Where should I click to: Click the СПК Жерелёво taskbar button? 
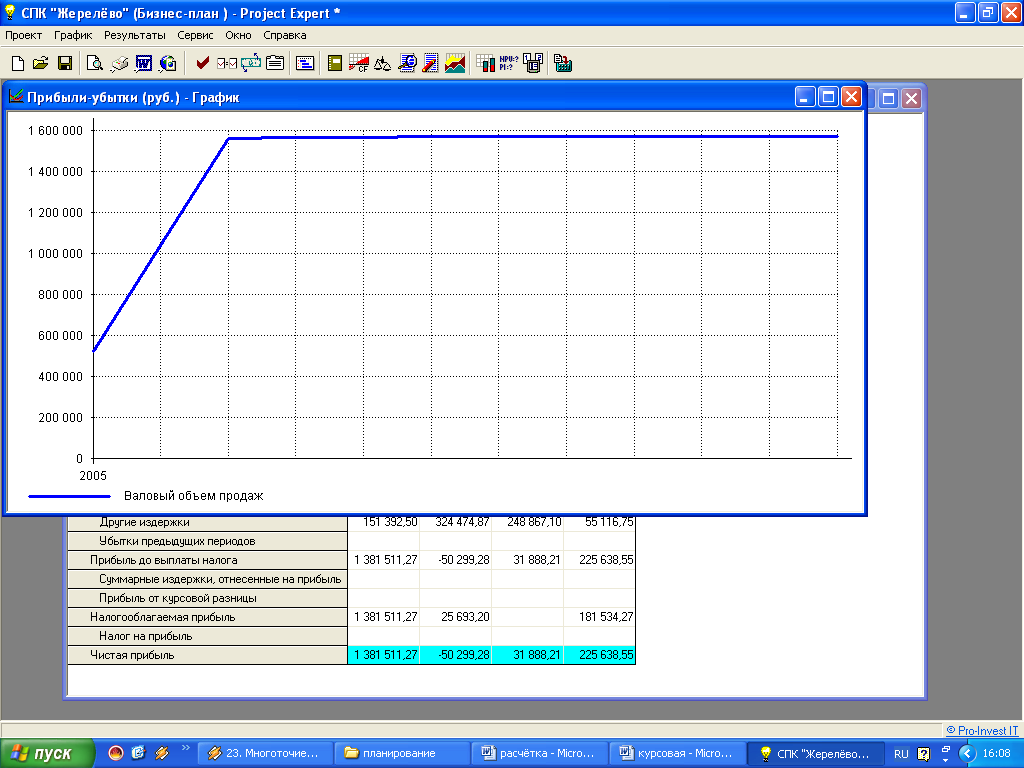pyautogui.click(x=814, y=753)
